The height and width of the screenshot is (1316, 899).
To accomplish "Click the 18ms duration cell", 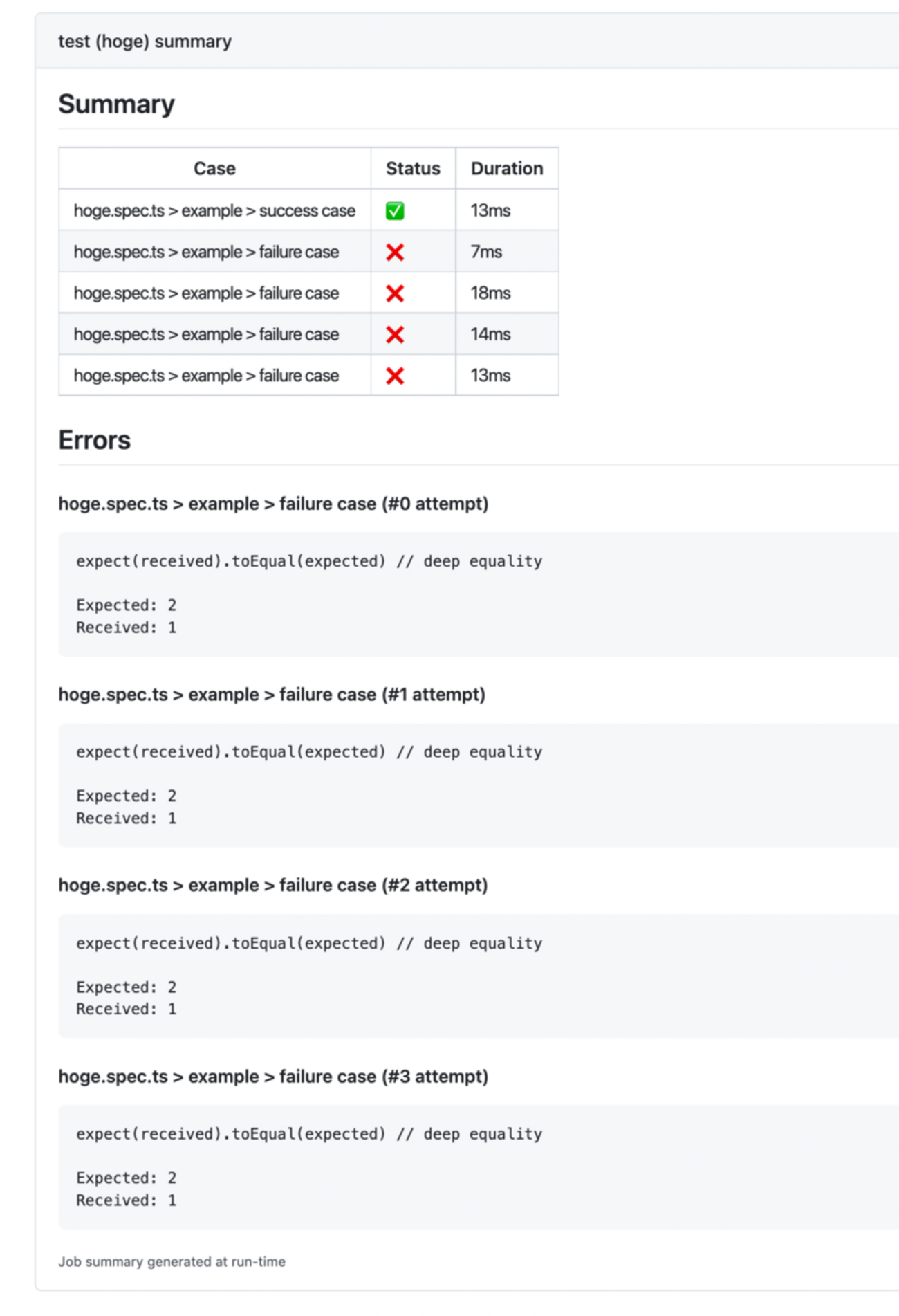I will pyautogui.click(x=490, y=293).
